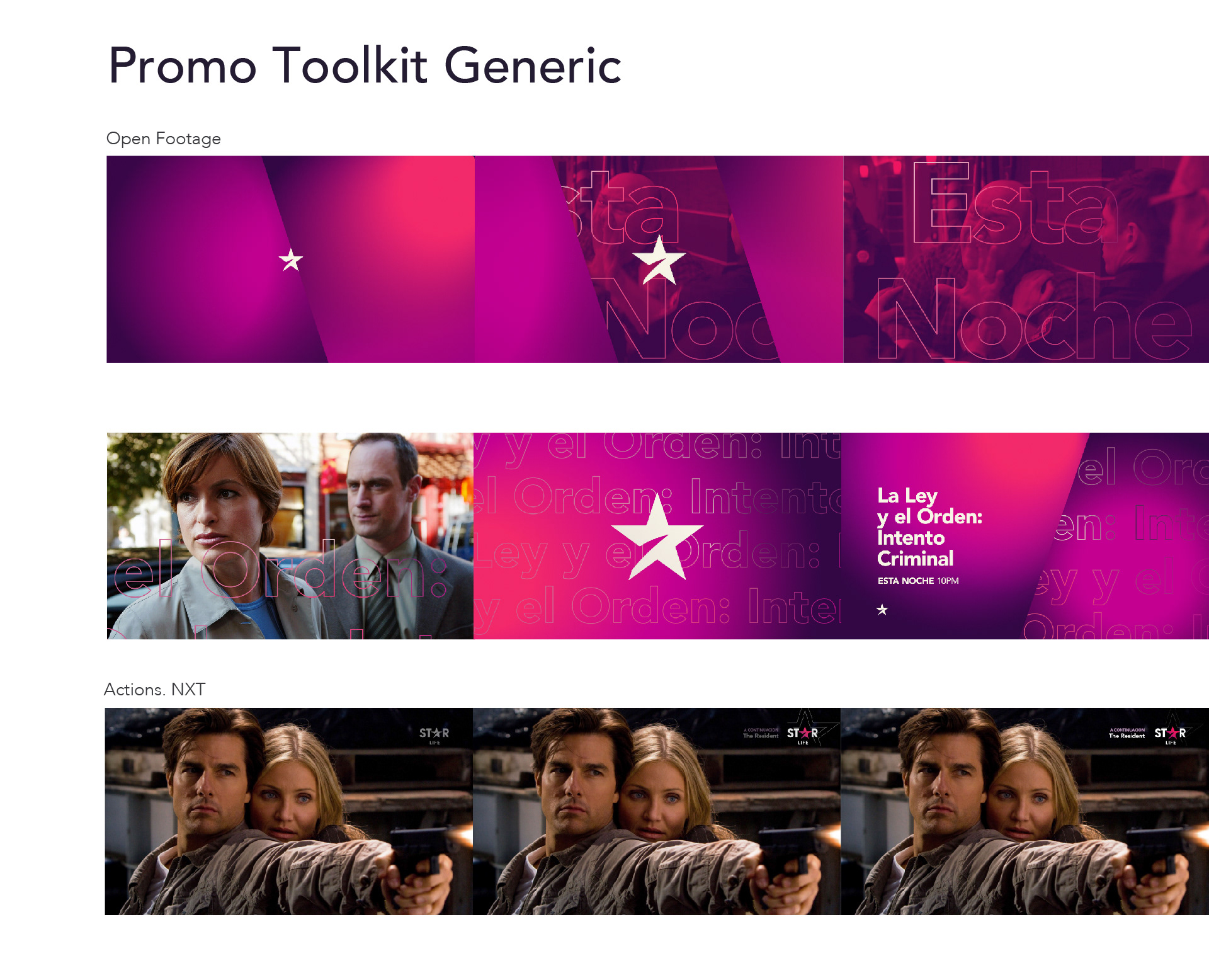1209x980 pixels.
Task: Click the 'Promo Toolkit Generic' heading
Action: point(365,66)
